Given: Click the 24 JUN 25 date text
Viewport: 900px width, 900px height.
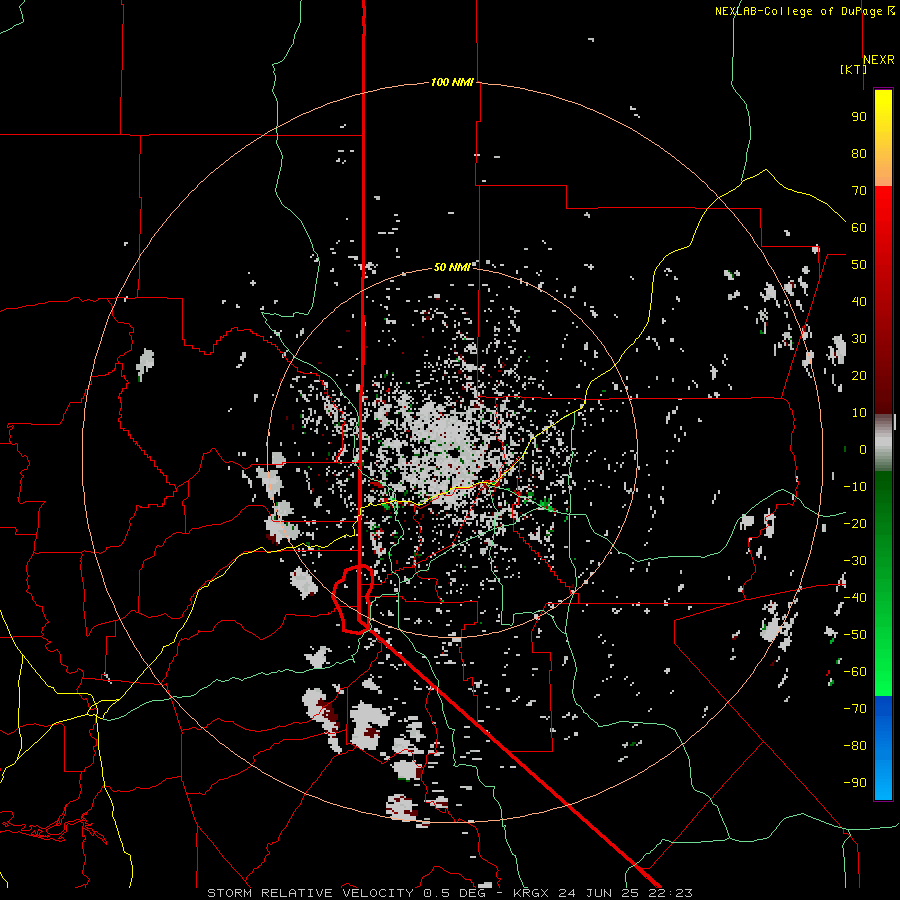Looking at the screenshot, I should (599, 893).
